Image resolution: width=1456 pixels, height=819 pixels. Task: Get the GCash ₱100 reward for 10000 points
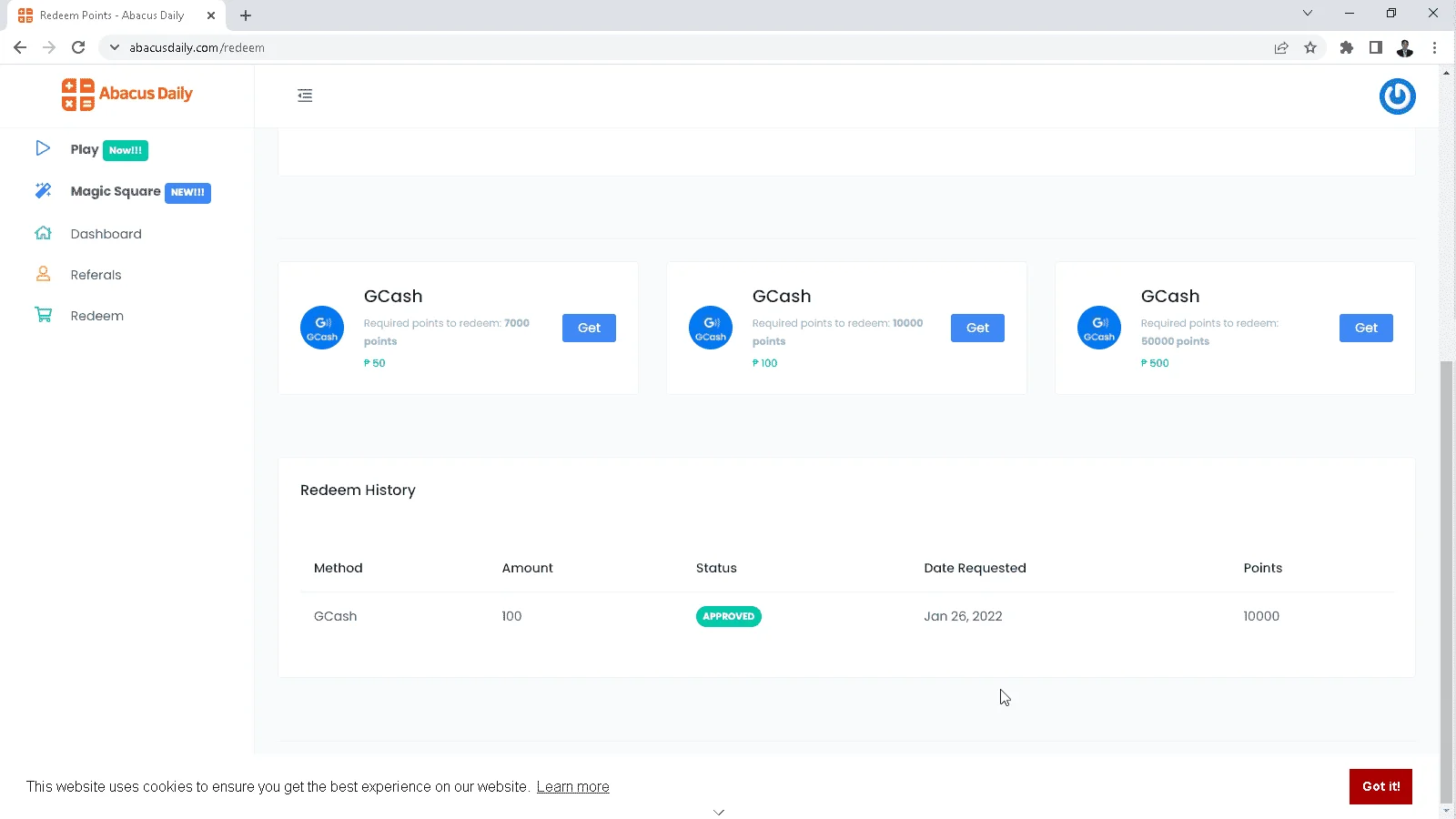[x=977, y=328]
